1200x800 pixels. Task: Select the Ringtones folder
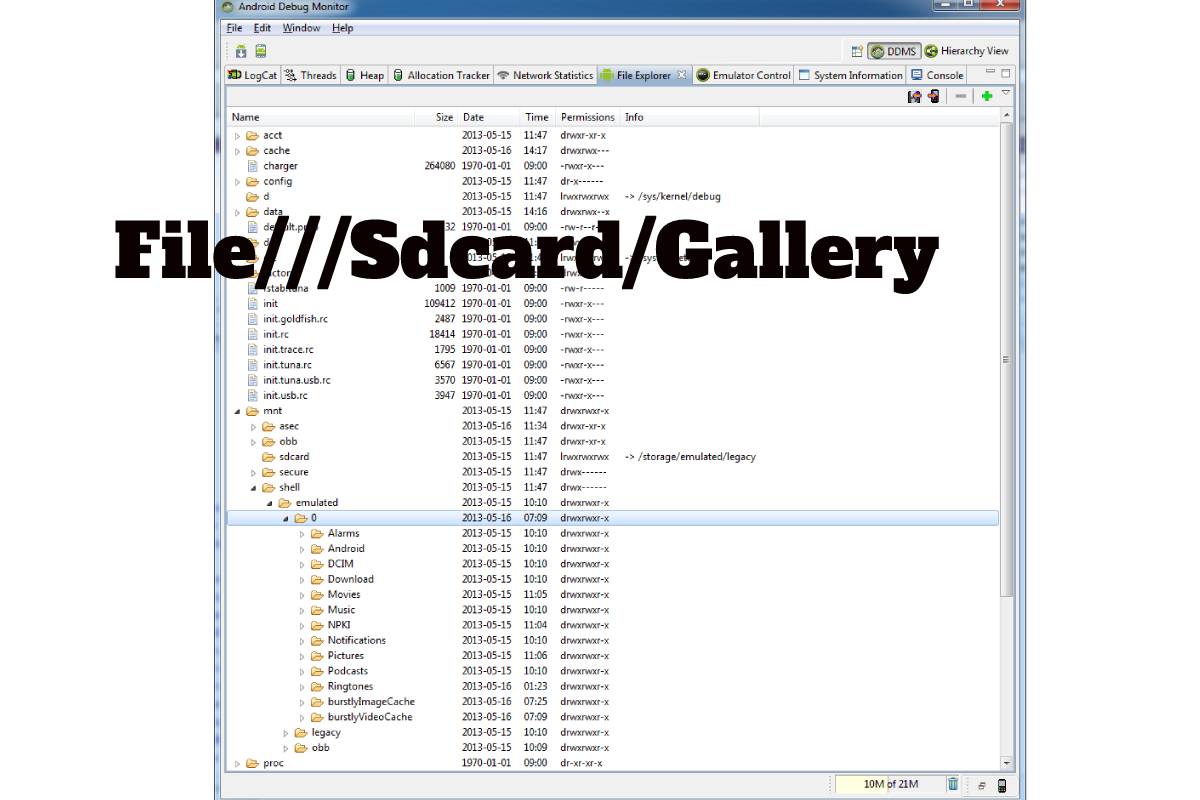click(x=350, y=687)
